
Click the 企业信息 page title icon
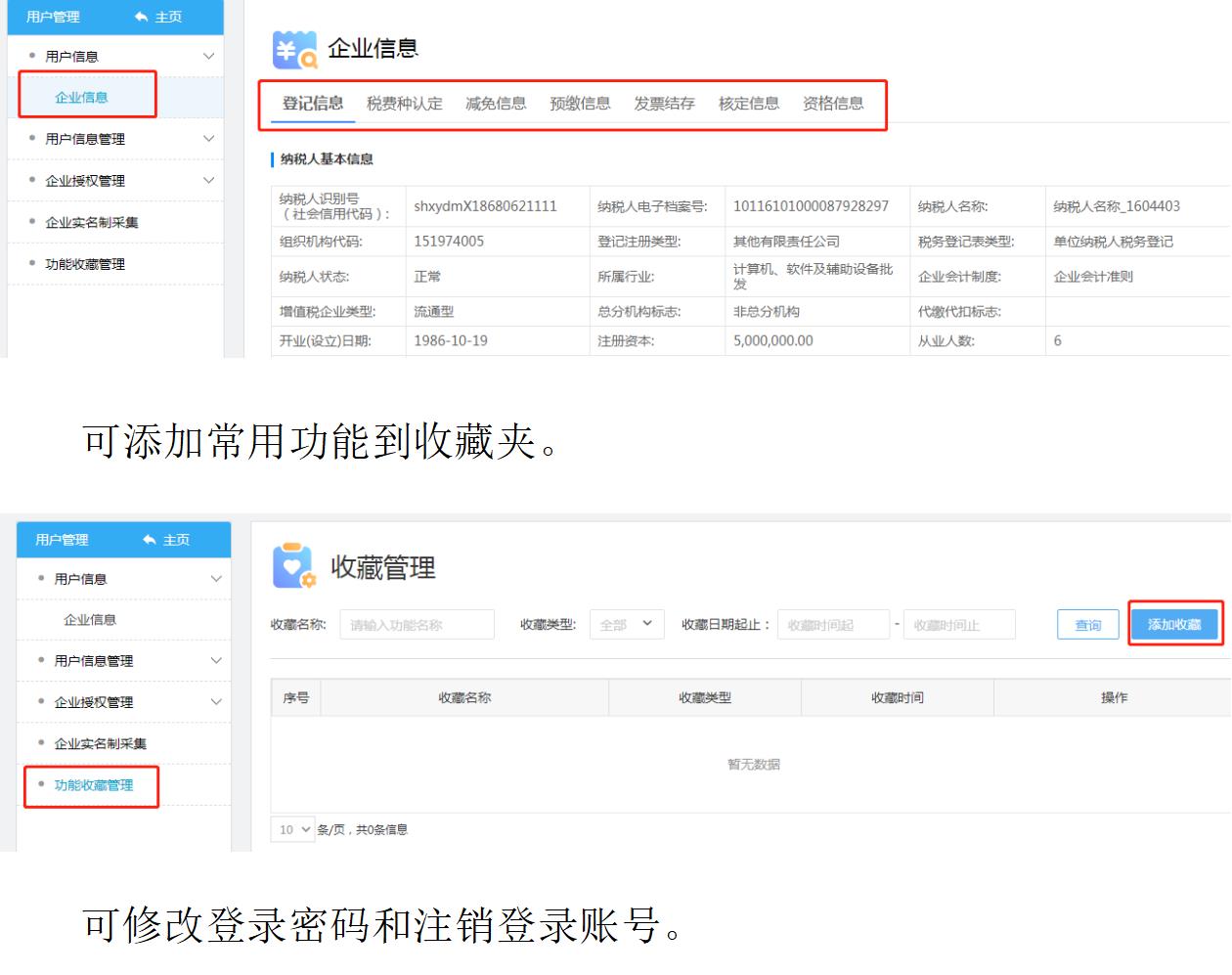coord(294,50)
